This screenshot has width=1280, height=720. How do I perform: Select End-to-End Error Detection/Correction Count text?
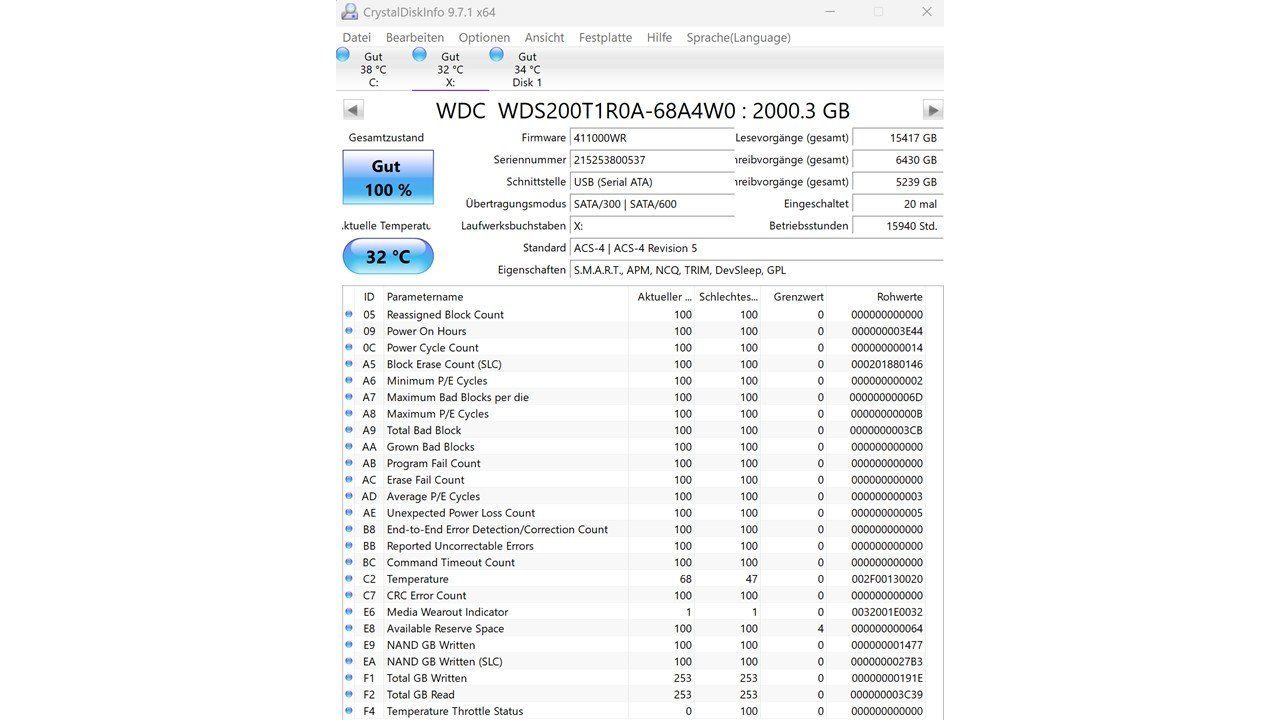497,529
